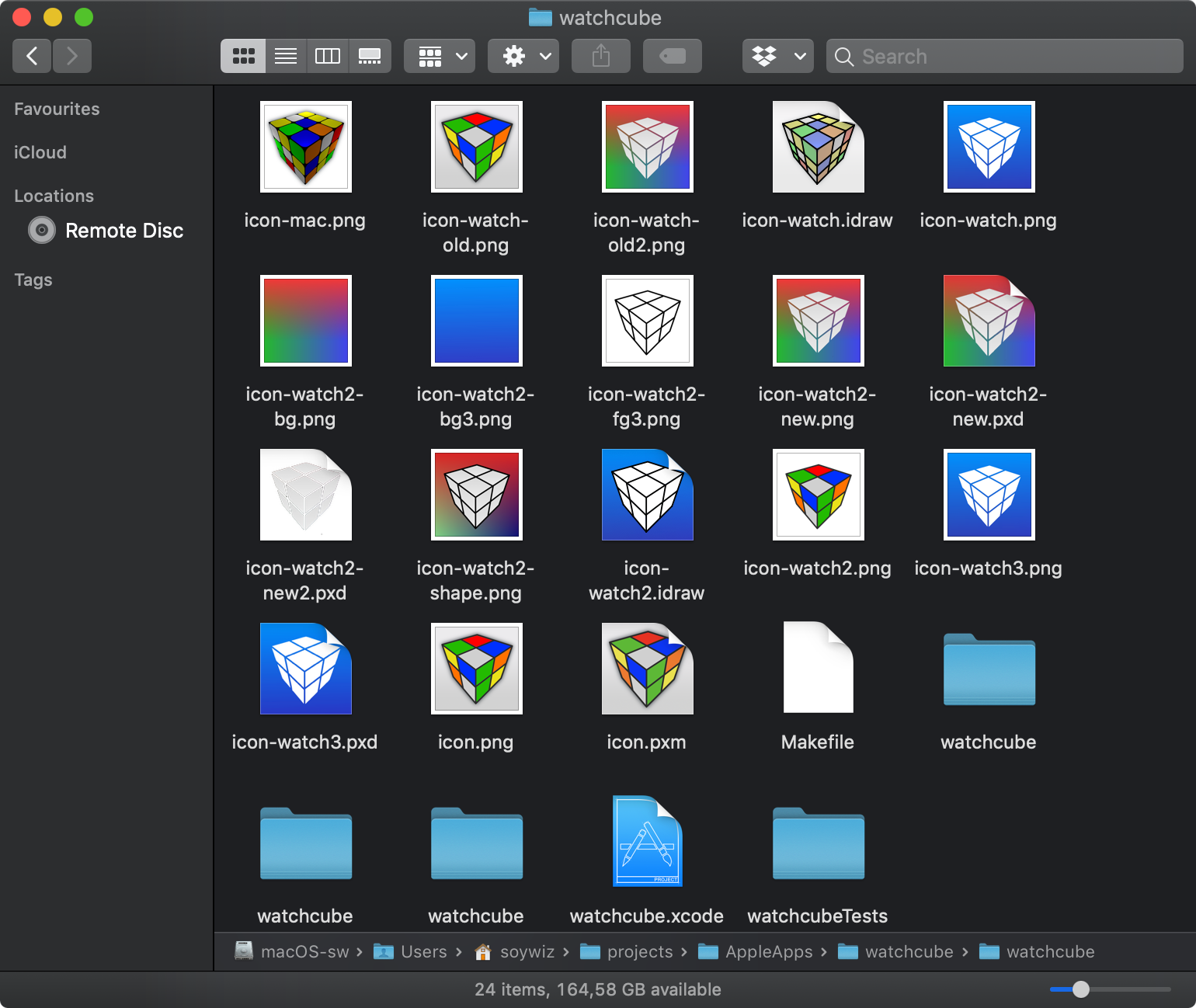1196x1008 pixels.
Task: Go forward with the forward arrow
Action: (x=72, y=56)
